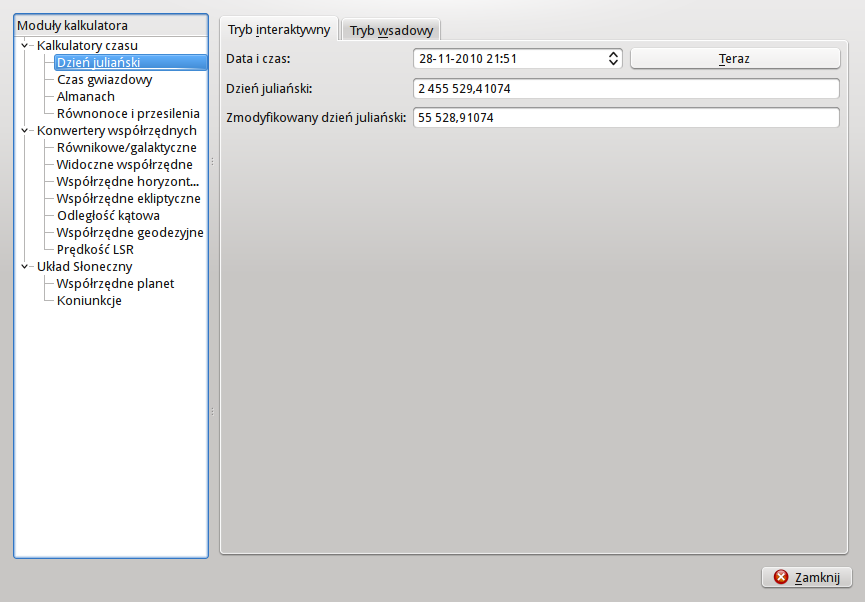
Task: Click the Data i czas field
Action: coord(508,59)
